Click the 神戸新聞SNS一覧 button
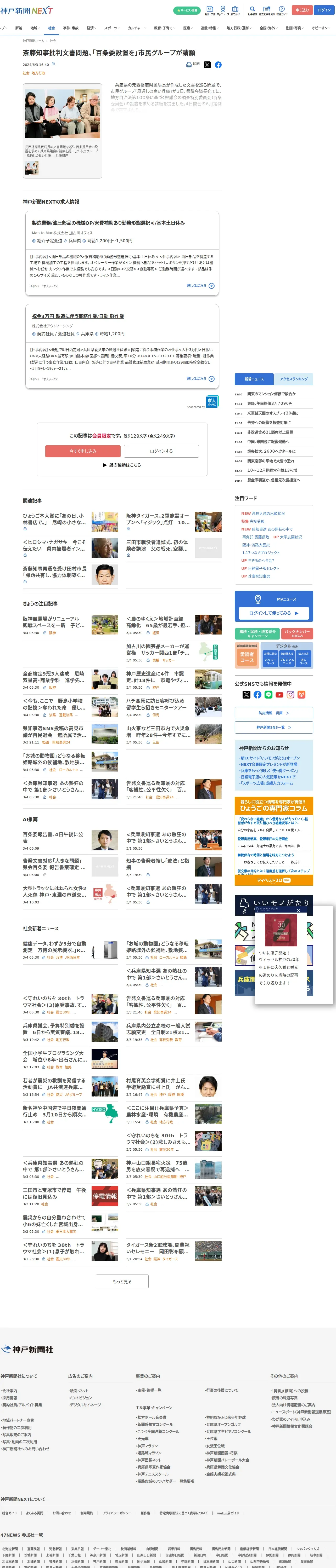The image size is (336, 1568). pyautogui.click(x=274, y=727)
